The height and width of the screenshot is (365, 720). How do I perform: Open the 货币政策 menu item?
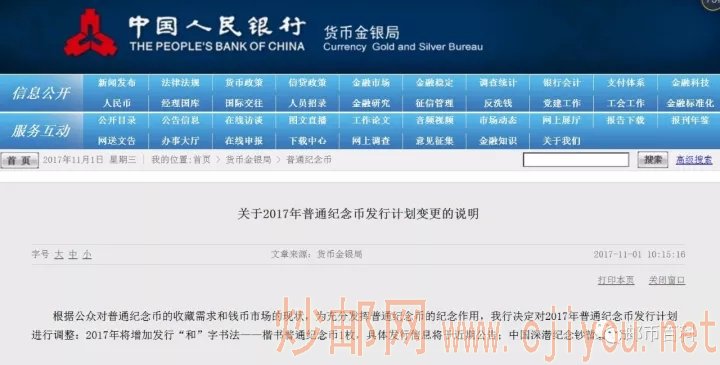pos(244,83)
